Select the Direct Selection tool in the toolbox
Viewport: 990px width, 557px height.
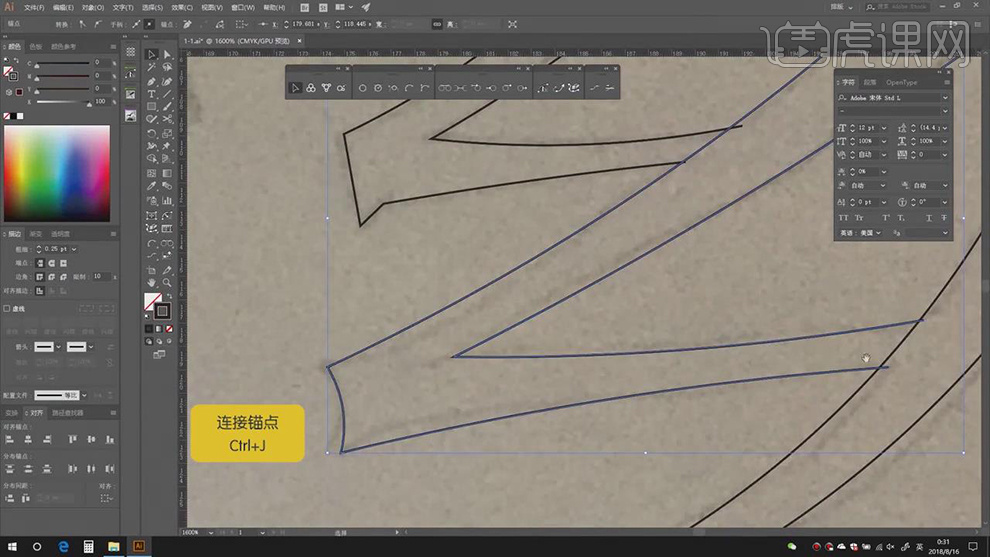(x=167, y=55)
